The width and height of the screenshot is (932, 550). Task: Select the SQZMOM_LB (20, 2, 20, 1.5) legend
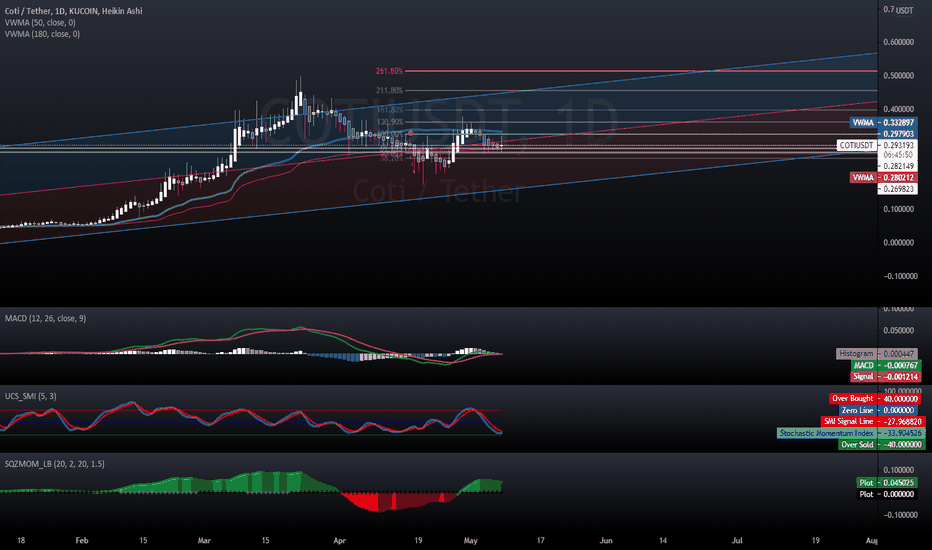pyautogui.click(x=55, y=464)
